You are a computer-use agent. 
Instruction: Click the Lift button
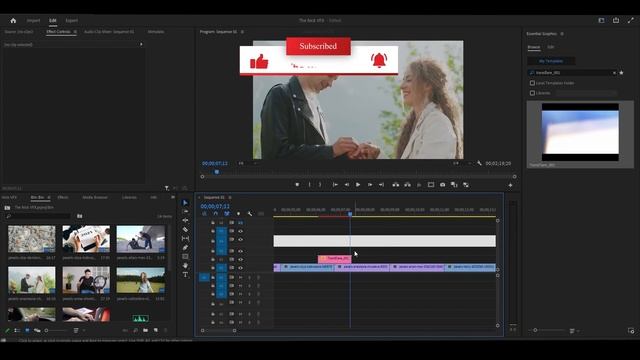click(x=396, y=185)
